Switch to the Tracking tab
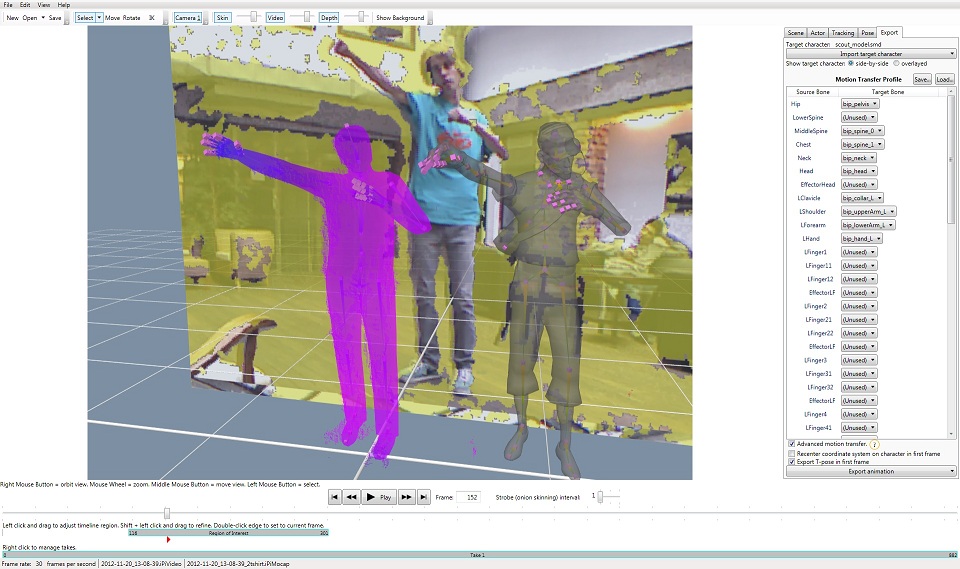 pyautogui.click(x=842, y=33)
